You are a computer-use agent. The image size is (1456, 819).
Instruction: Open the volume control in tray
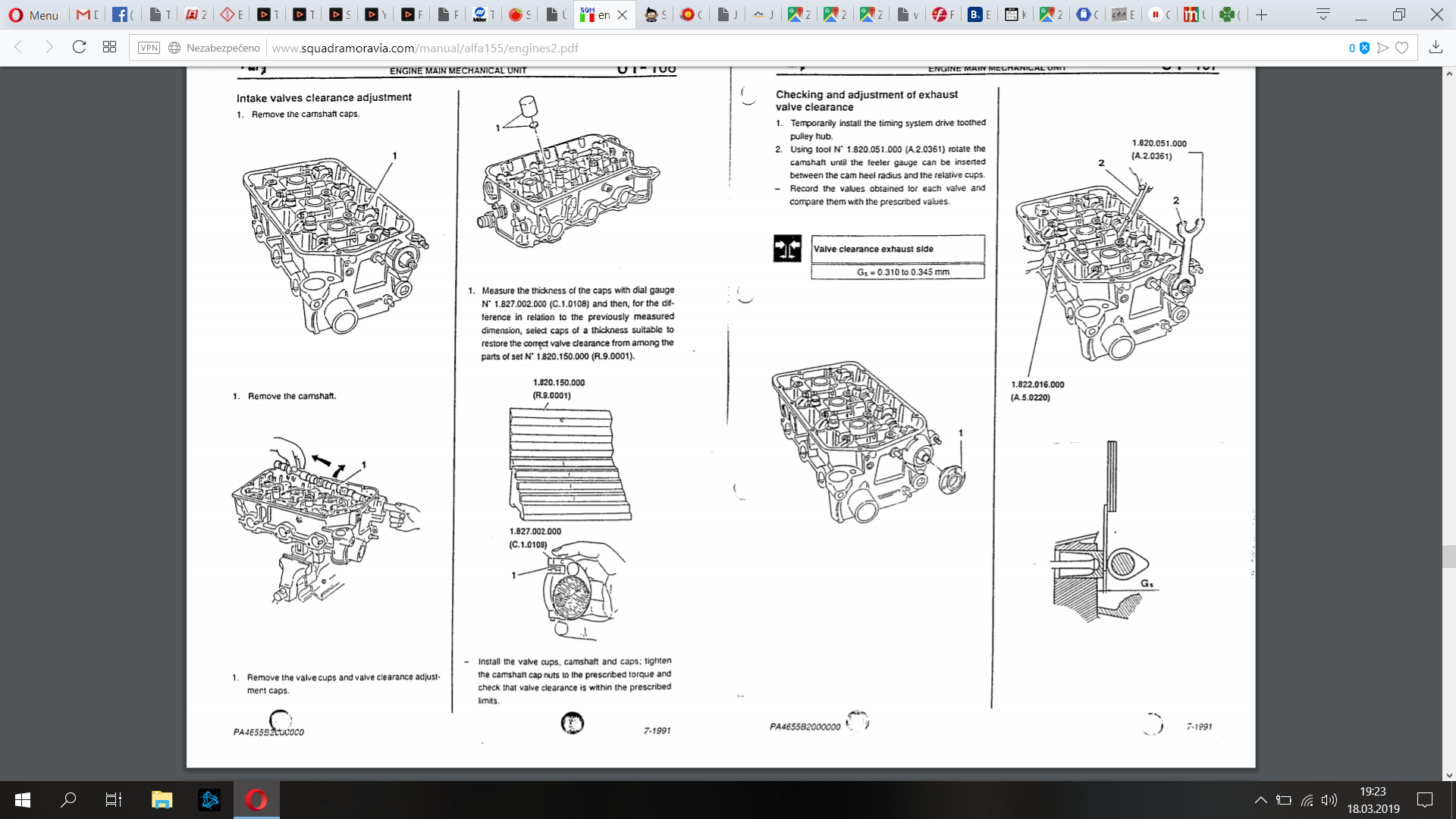point(1329,800)
